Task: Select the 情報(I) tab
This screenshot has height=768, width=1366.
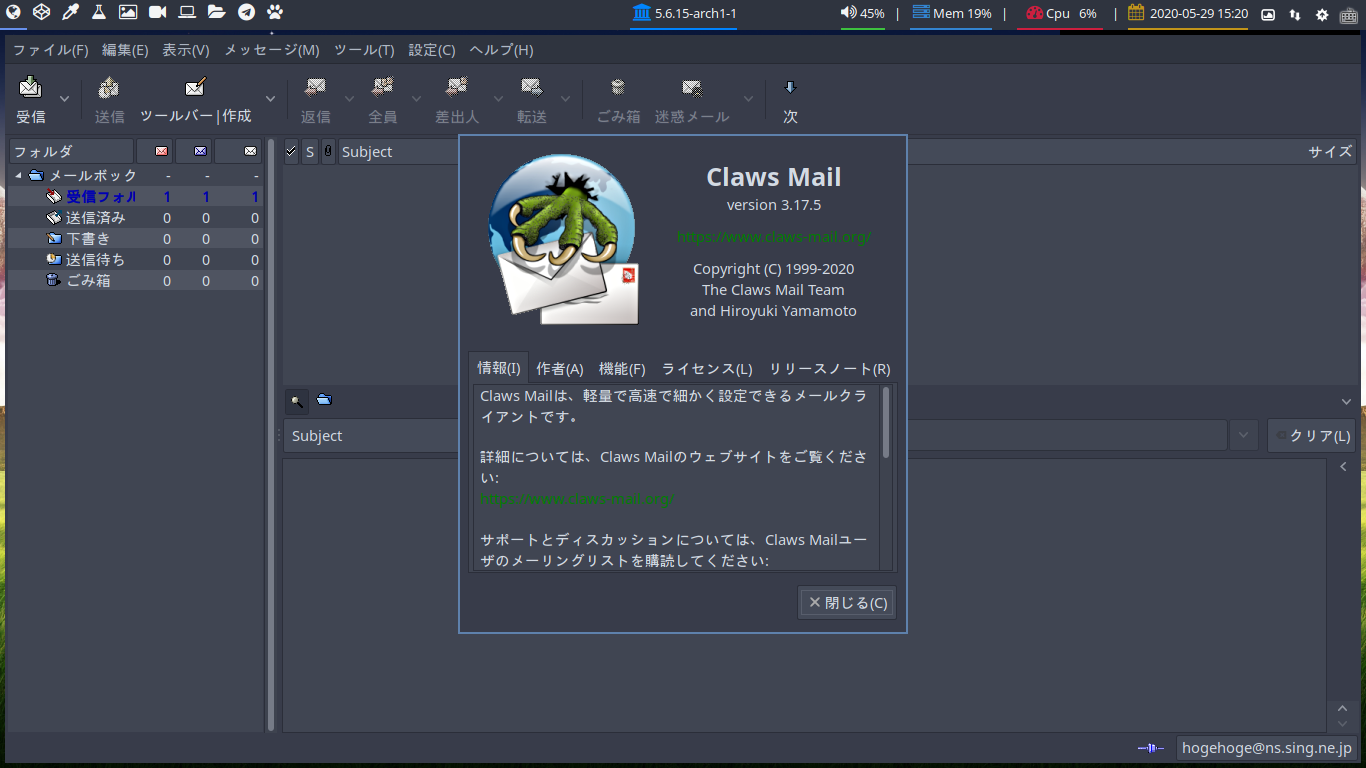Action: point(499,367)
